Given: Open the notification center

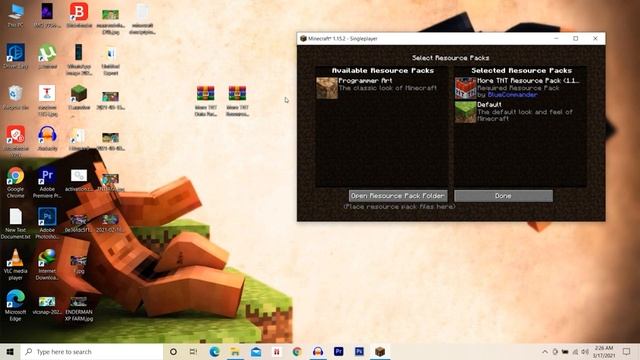Looking at the screenshot, I should pyautogui.click(x=627, y=351).
